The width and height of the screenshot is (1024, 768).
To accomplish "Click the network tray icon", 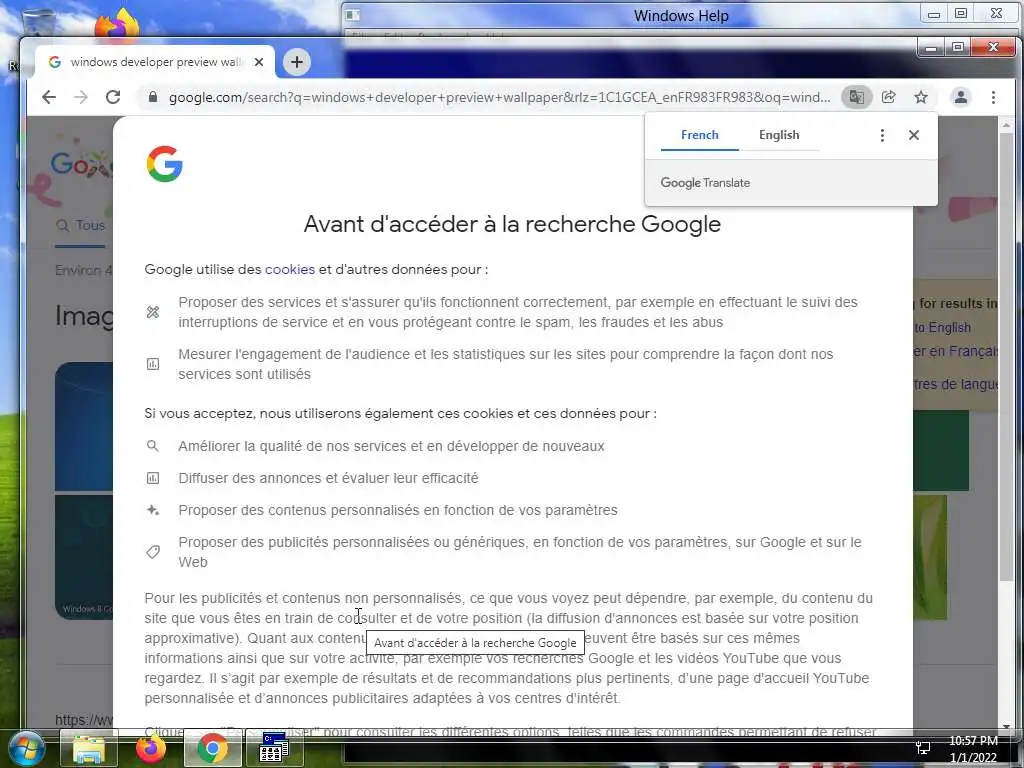I will coord(923,748).
